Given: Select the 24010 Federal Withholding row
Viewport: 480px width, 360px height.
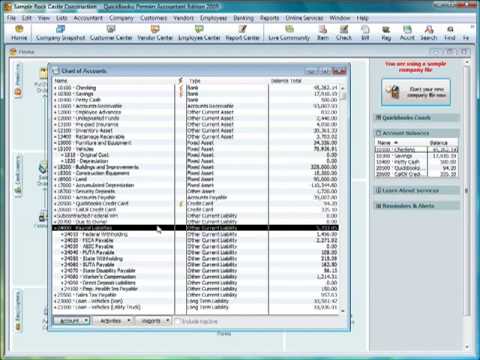Looking at the screenshot, I should click(196, 234).
